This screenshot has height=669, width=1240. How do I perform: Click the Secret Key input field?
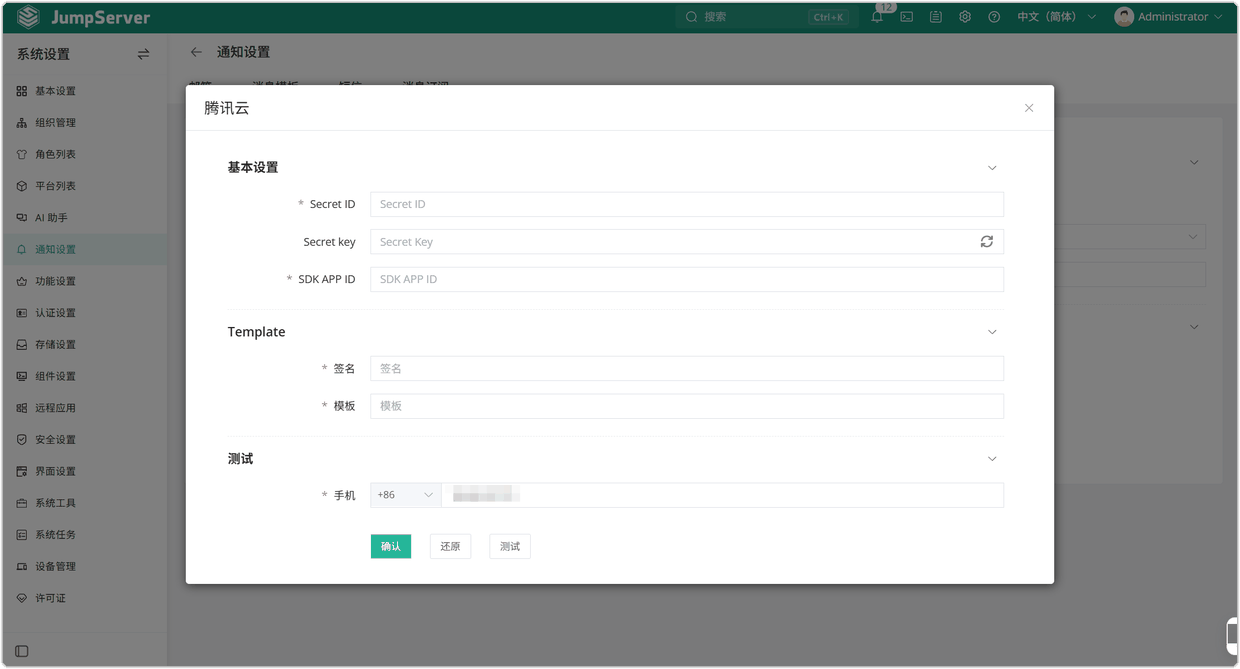tap(687, 242)
